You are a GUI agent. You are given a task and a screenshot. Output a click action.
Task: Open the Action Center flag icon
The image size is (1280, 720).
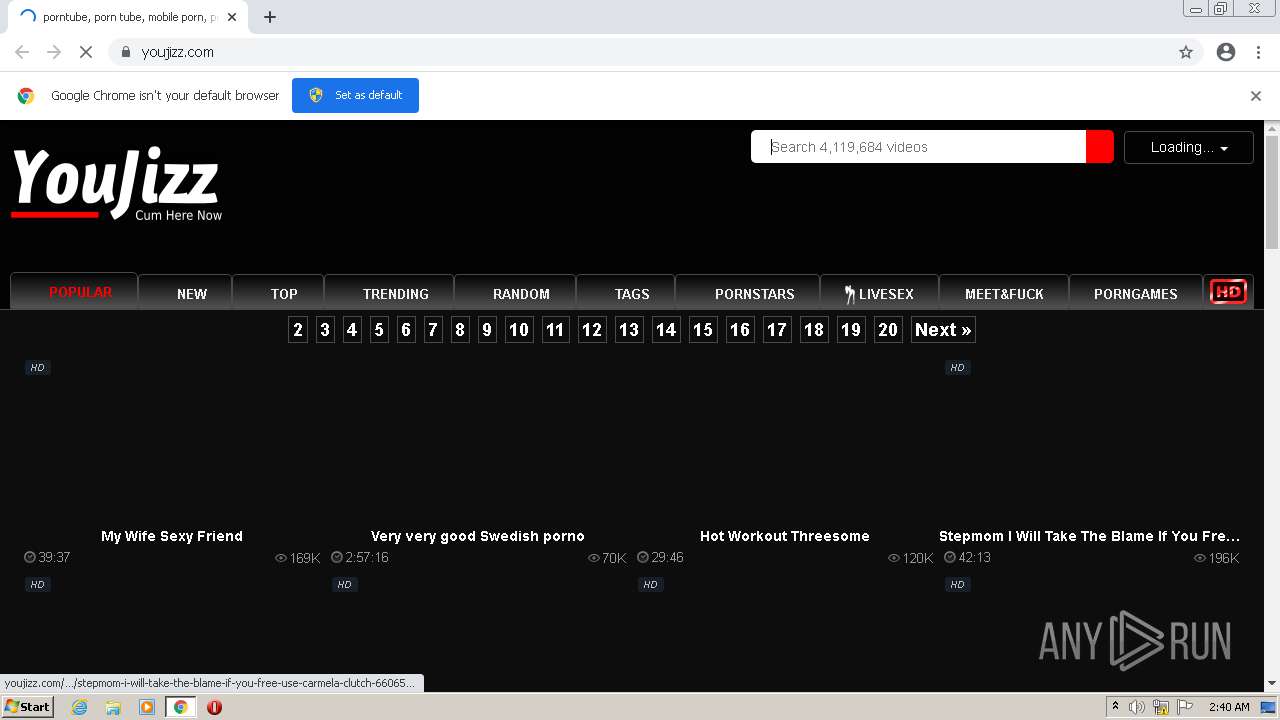click(1185, 707)
